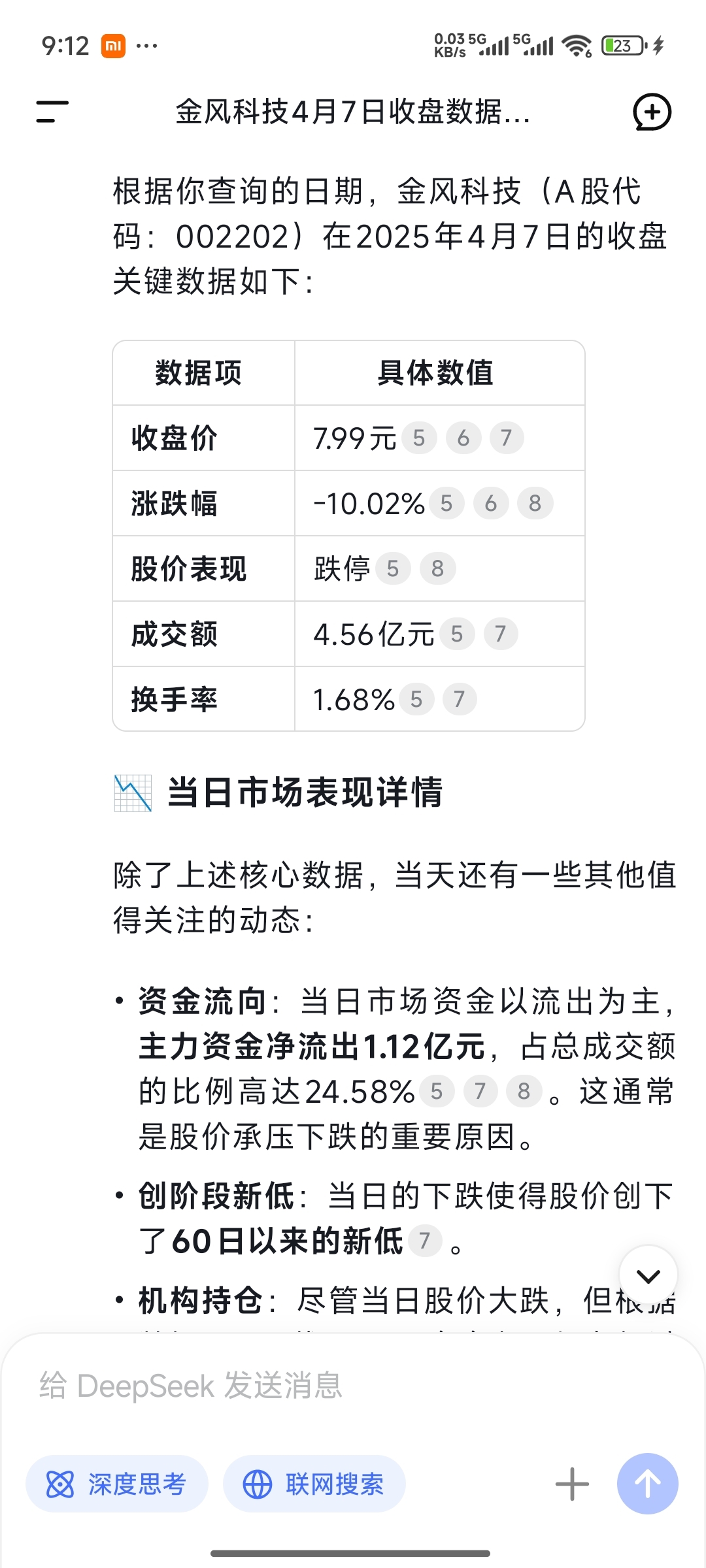706x1568 pixels.
Task: Open citation 5 in the 换手率 row
Action: pyautogui.click(x=416, y=699)
